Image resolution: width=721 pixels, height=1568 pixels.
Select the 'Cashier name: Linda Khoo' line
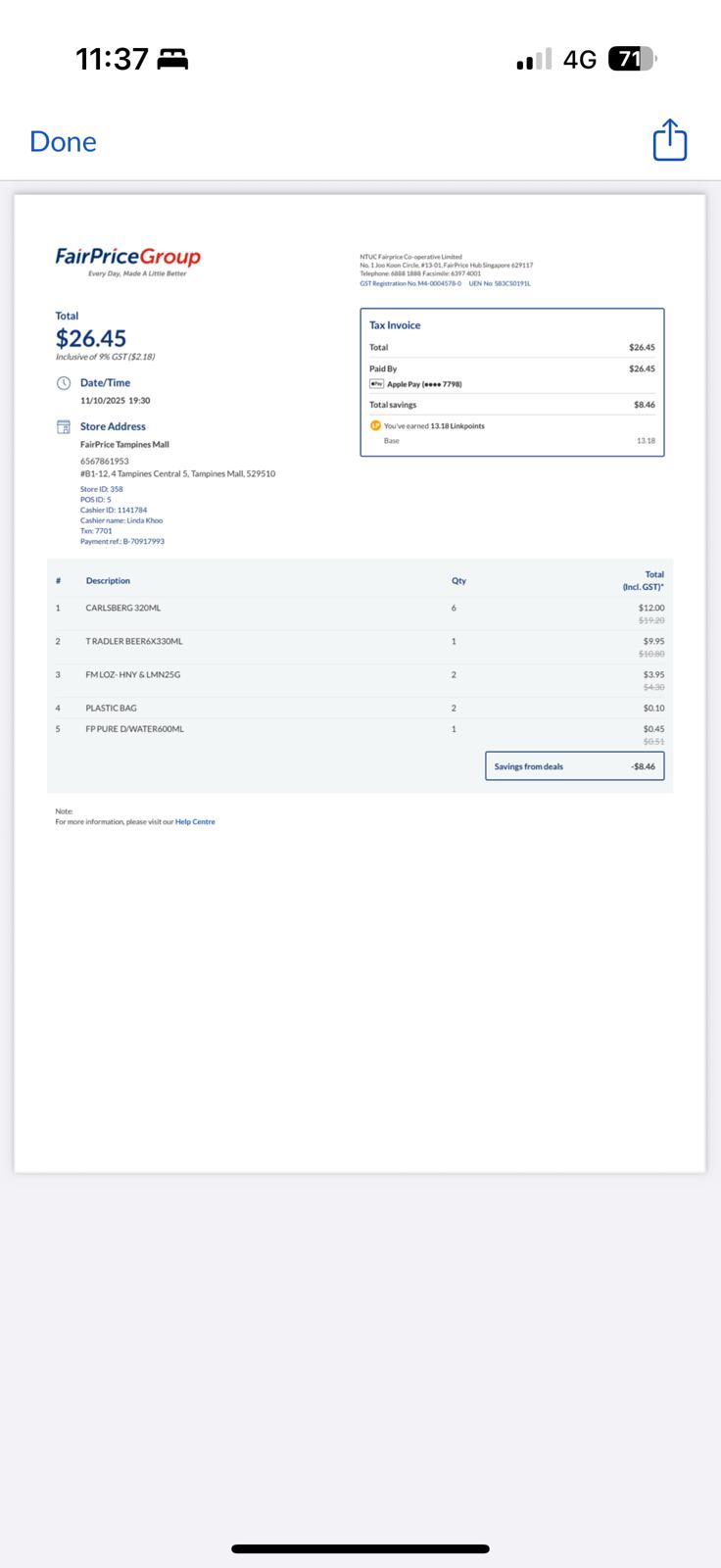pyautogui.click(x=121, y=520)
